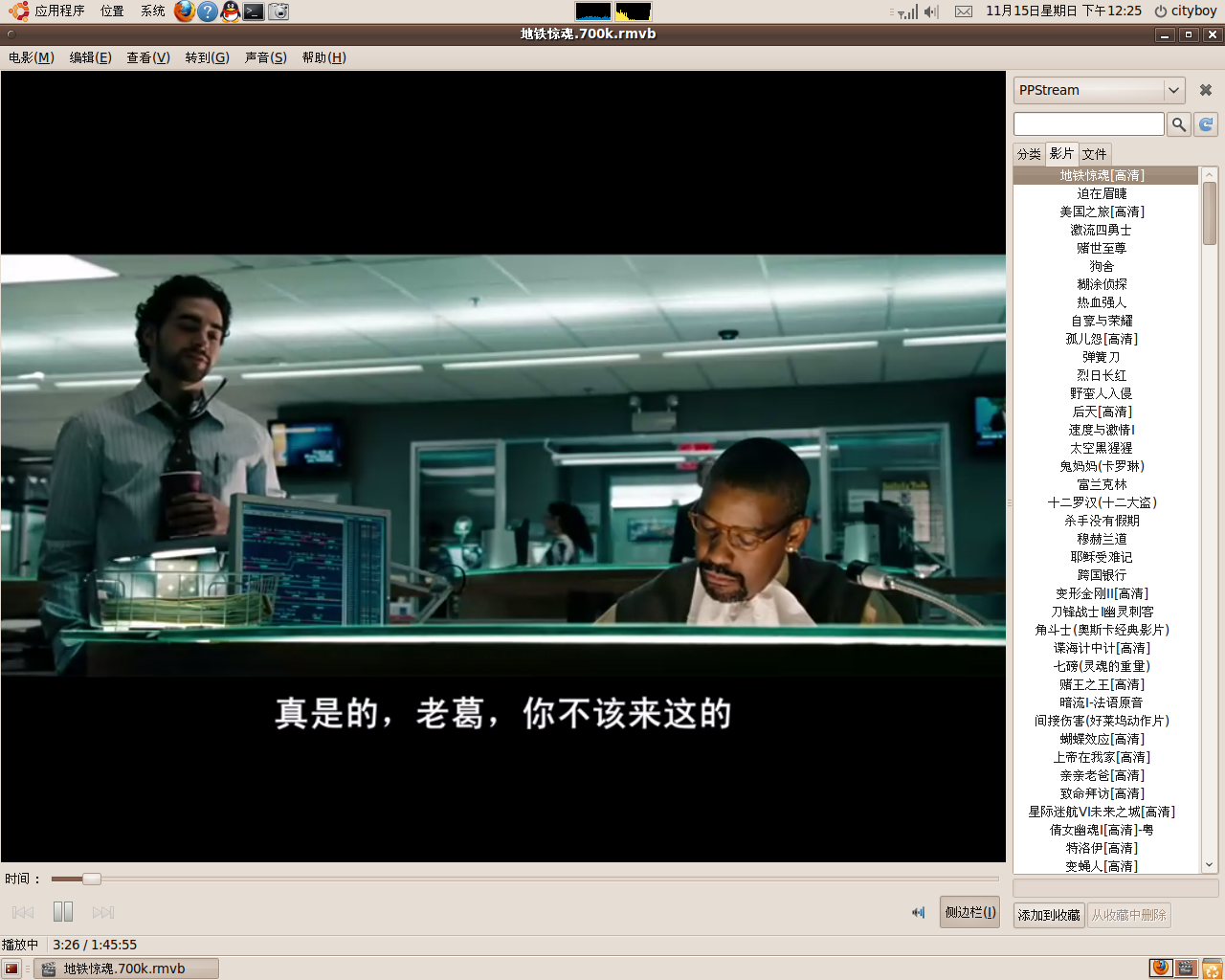This screenshot has width=1225, height=980.
Task: Click the movie list scroll up arrow
Action: click(x=1210, y=174)
